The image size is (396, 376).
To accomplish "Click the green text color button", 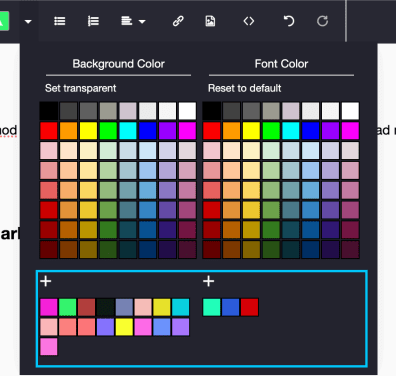I will [x=4, y=21].
